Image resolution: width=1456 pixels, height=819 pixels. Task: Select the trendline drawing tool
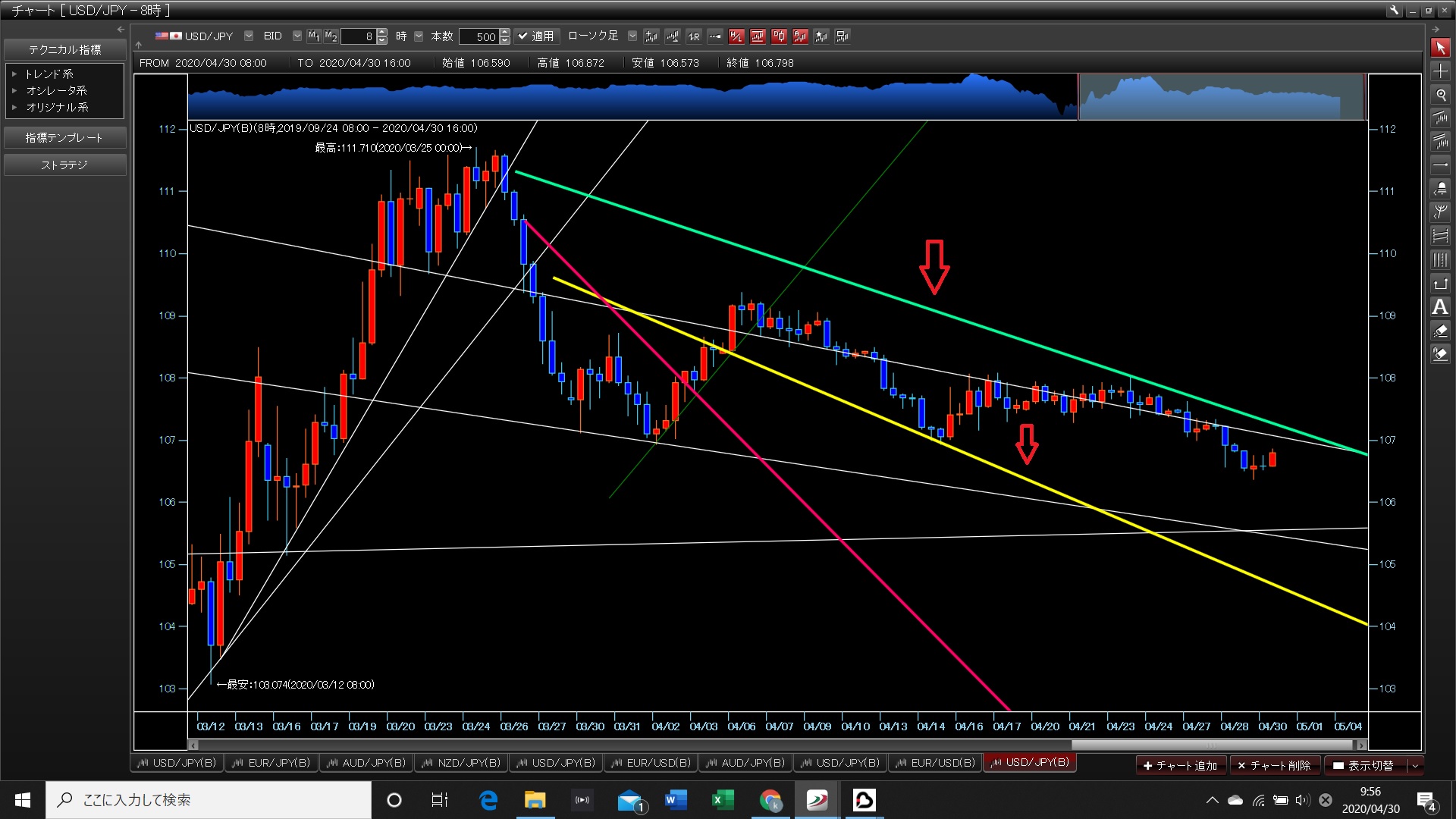tap(1440, 118)
